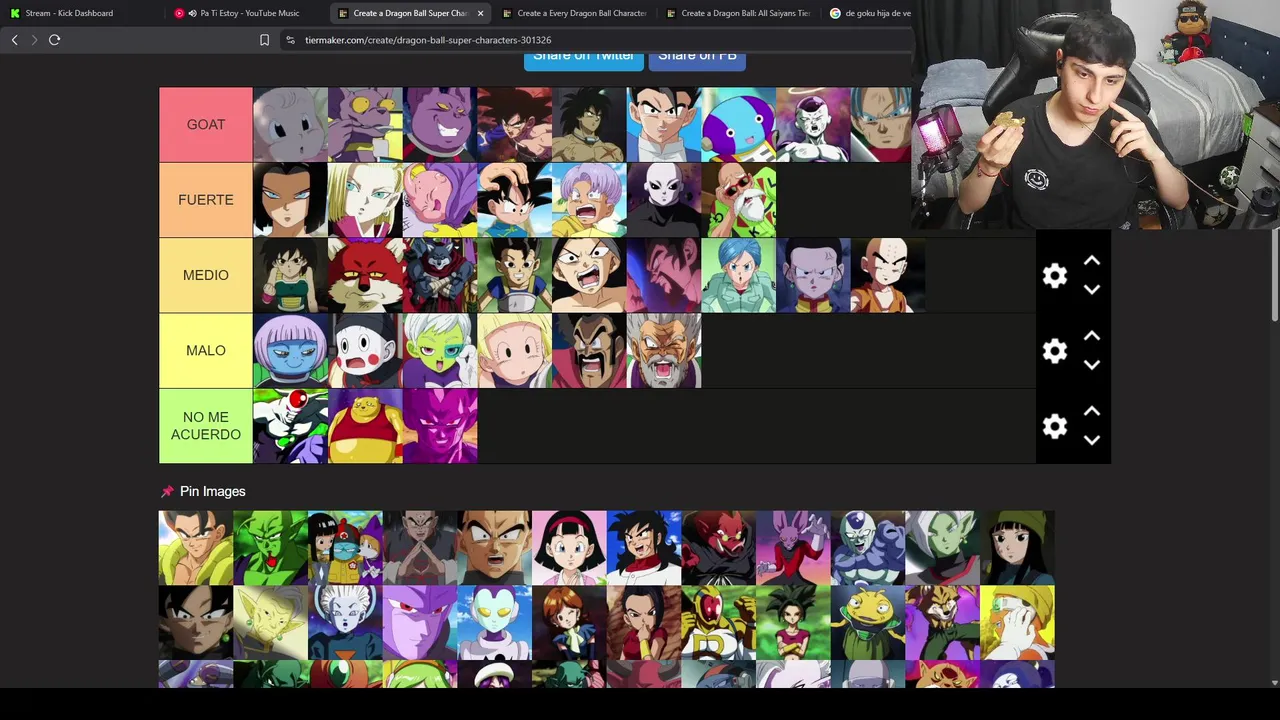Select Hit image in unranked pool
This screenshot has width=1280, height=720.
419,622
